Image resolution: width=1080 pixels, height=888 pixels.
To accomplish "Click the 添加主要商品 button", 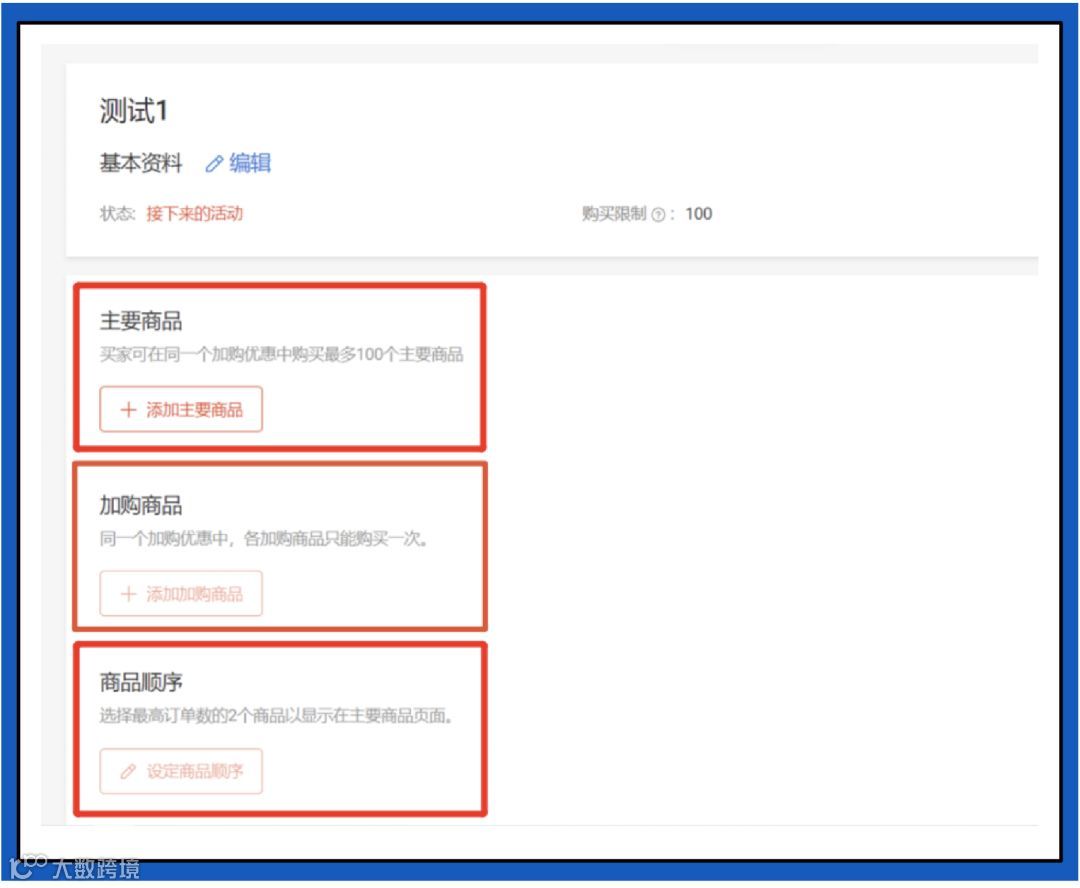I will pyautogui.click(x=181, y=409).
